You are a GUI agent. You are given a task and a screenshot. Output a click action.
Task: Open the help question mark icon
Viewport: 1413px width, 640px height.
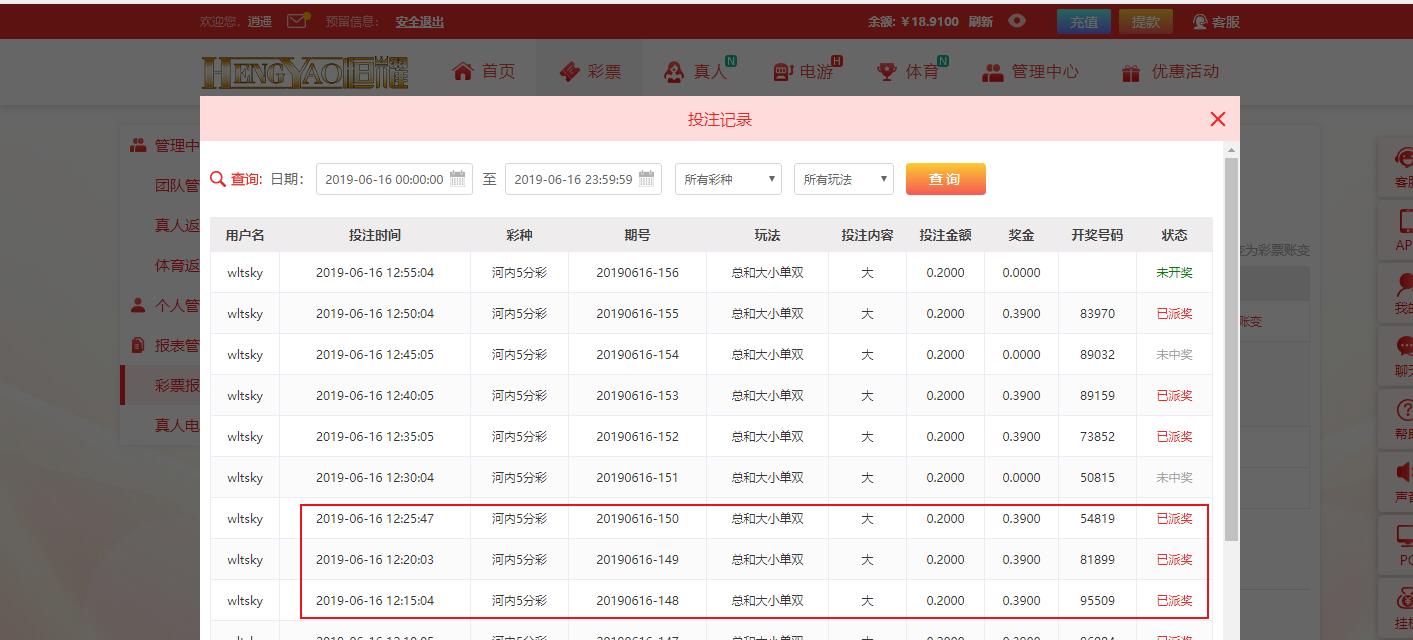point(1403,410)
